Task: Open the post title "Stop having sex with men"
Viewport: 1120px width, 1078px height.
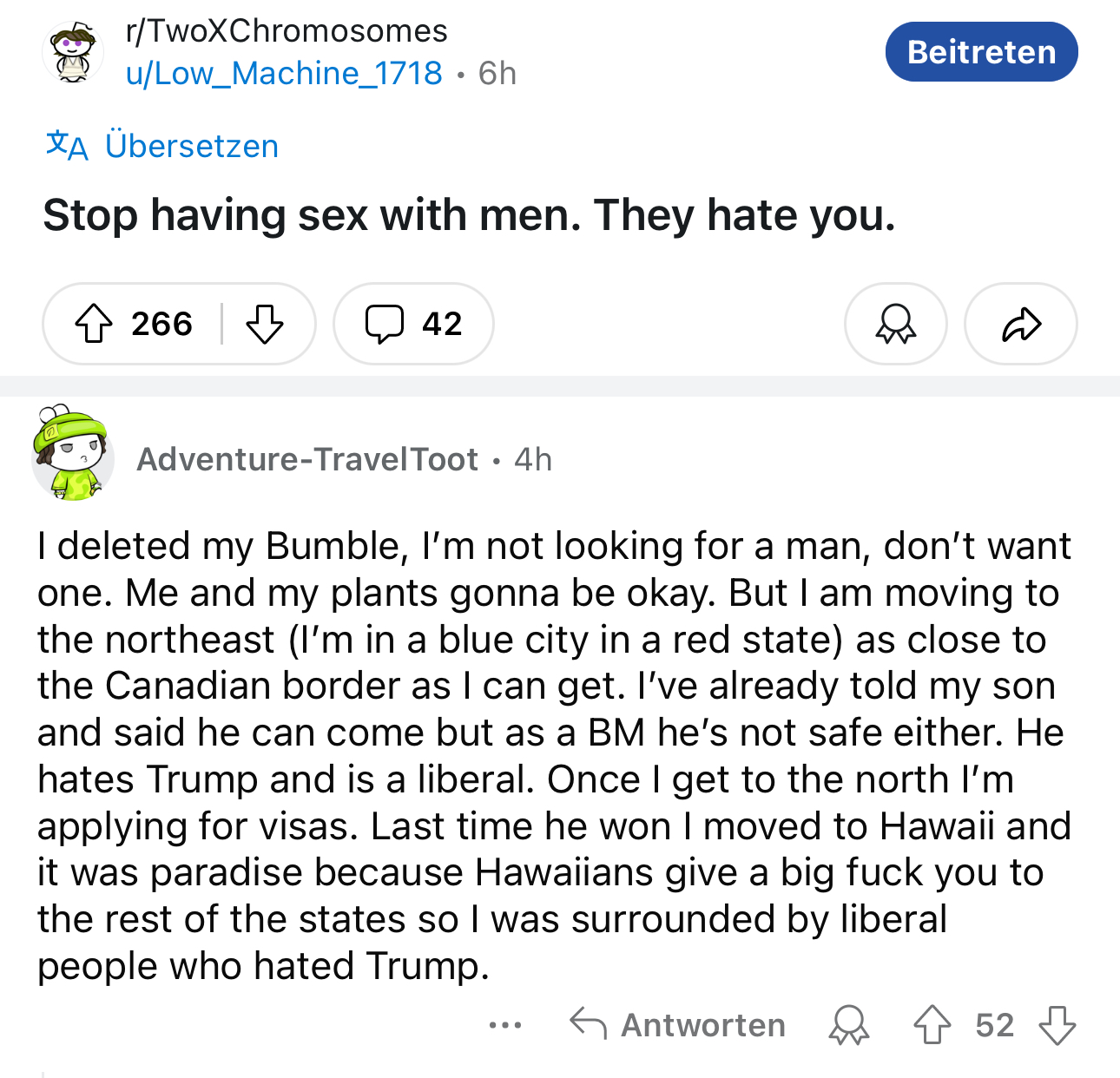Action: 469,215
